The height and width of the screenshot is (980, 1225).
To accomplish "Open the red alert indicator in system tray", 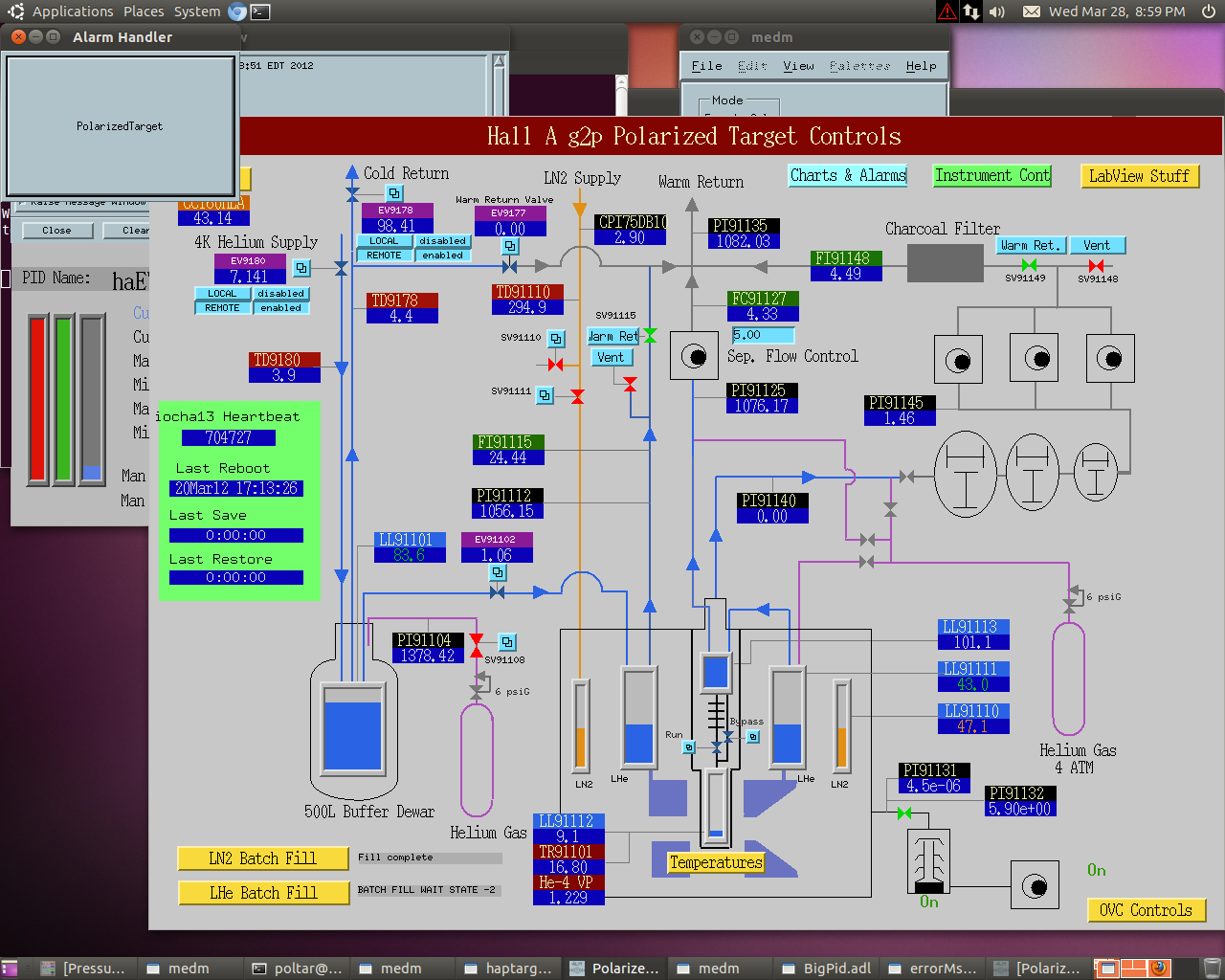I will pyautogui.click(x=947, y=11).
